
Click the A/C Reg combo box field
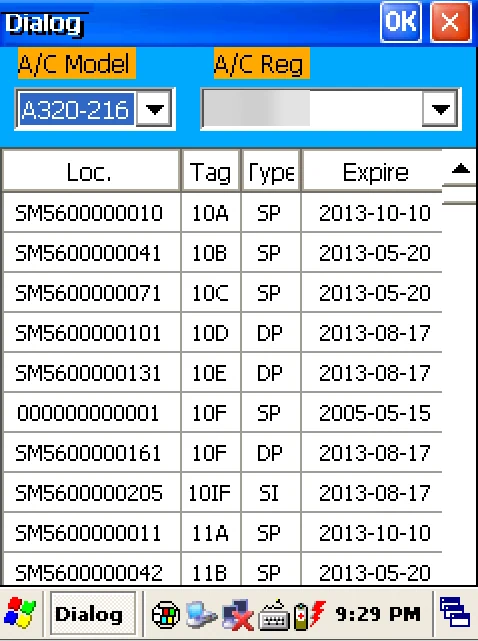330,109
